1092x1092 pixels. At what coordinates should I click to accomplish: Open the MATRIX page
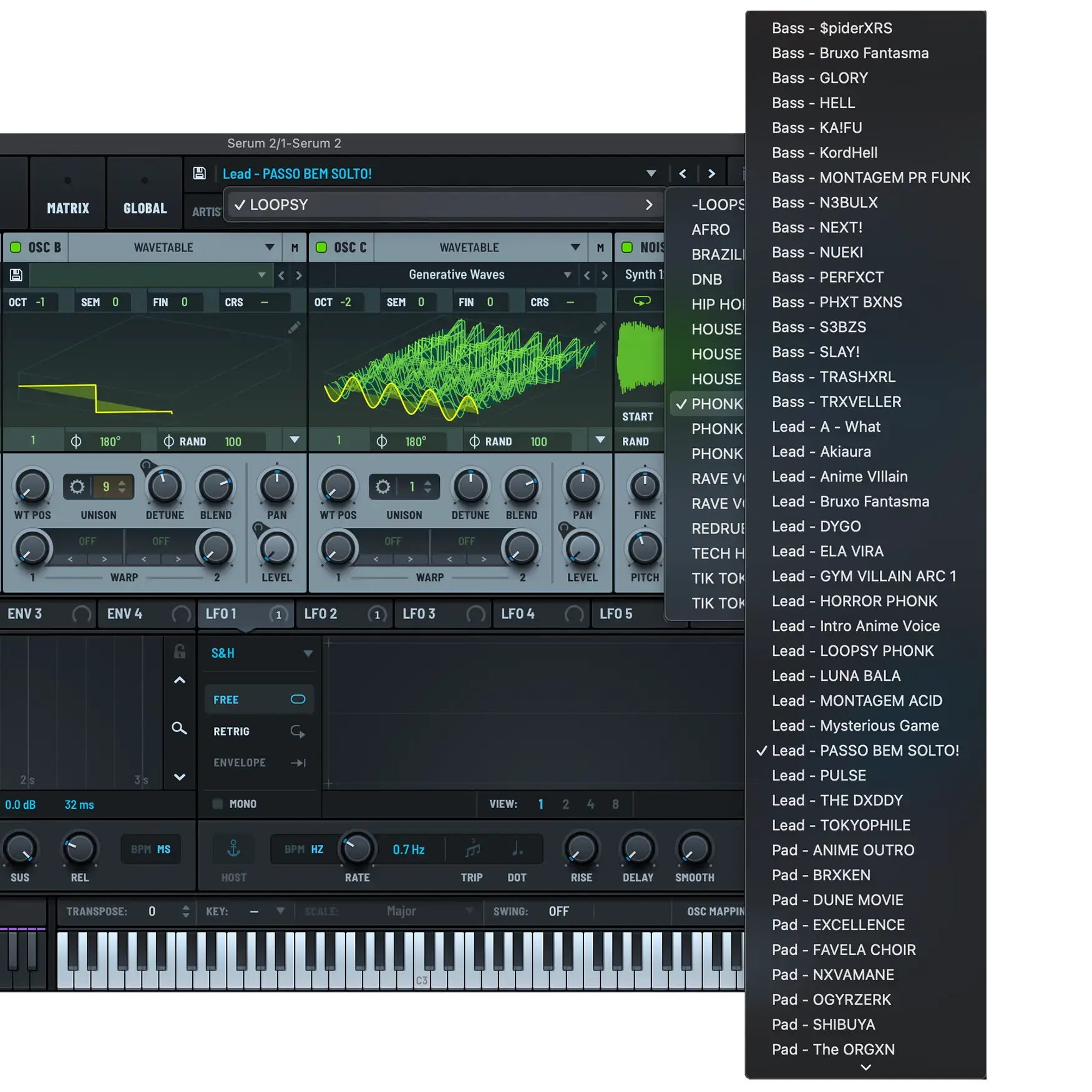coord(68,208)
